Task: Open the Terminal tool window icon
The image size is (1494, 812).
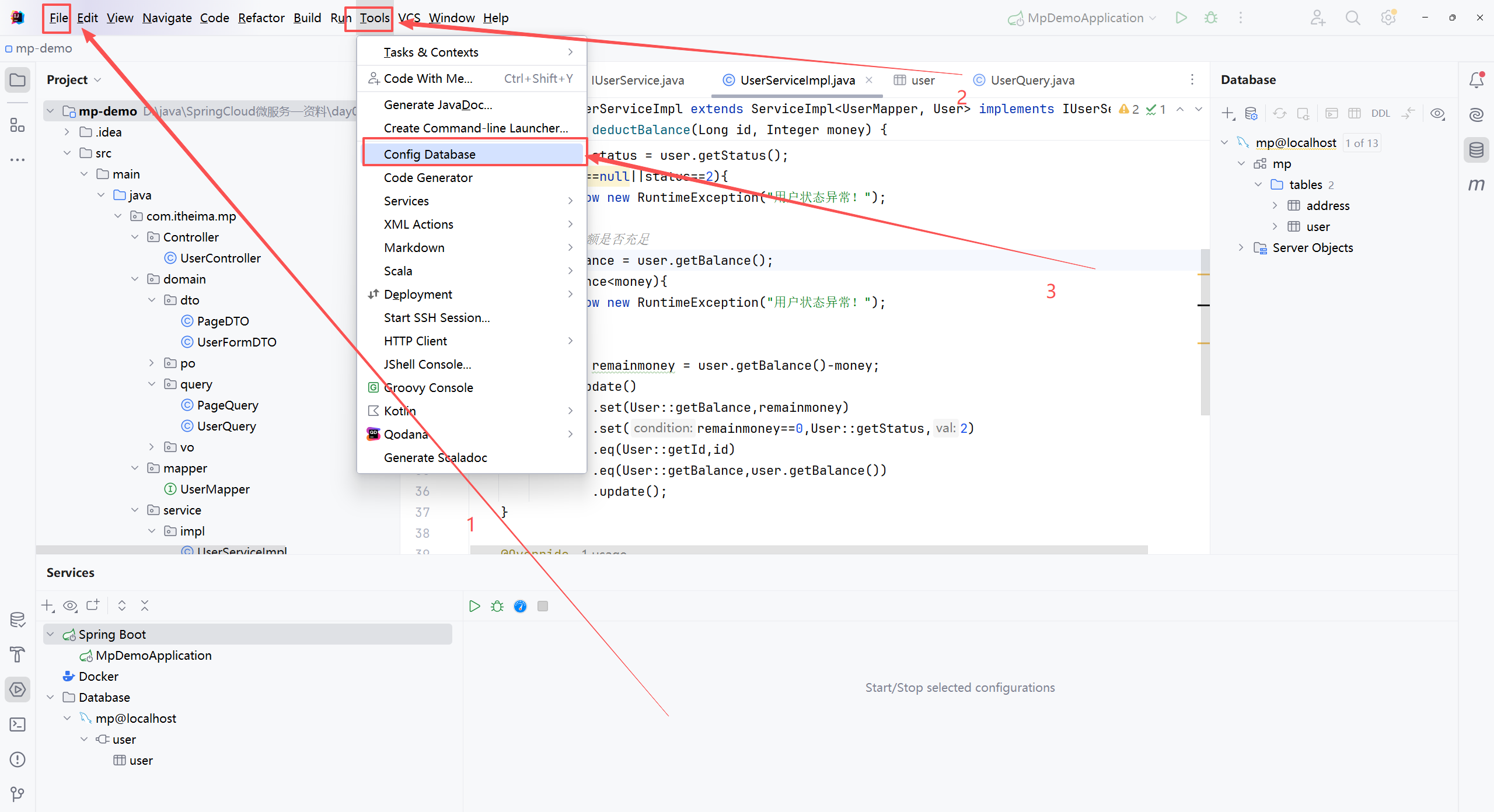Action: (18, 724)
